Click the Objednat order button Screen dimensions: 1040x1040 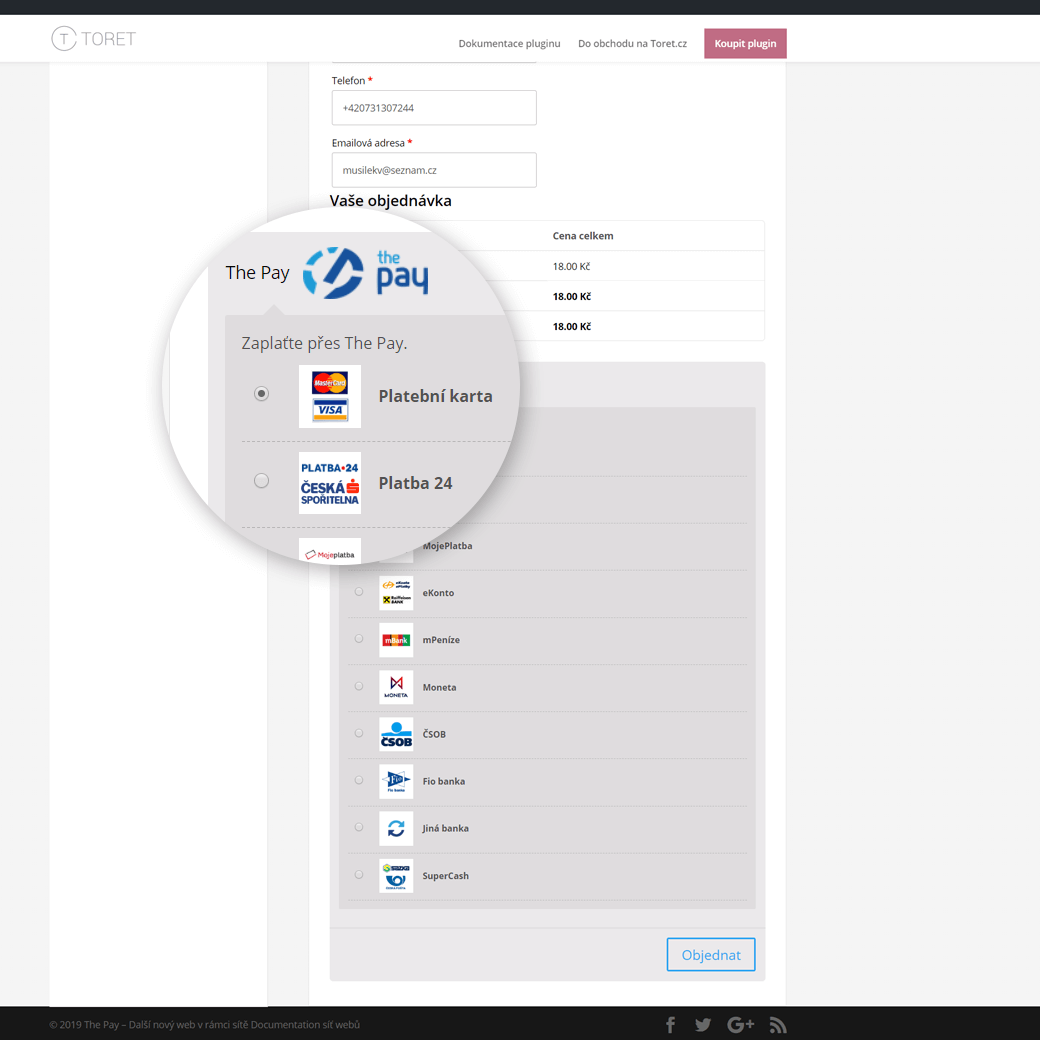(711, 955)
